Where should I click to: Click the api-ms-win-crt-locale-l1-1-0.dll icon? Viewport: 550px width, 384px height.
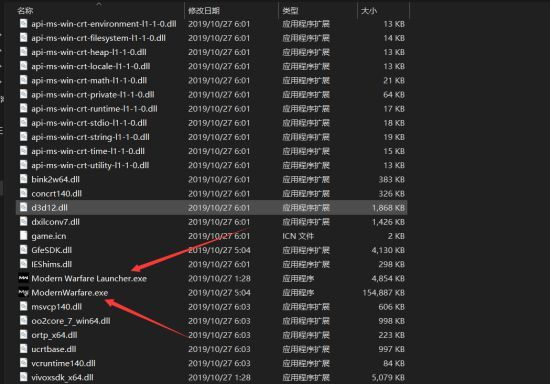tap(24, 66)
